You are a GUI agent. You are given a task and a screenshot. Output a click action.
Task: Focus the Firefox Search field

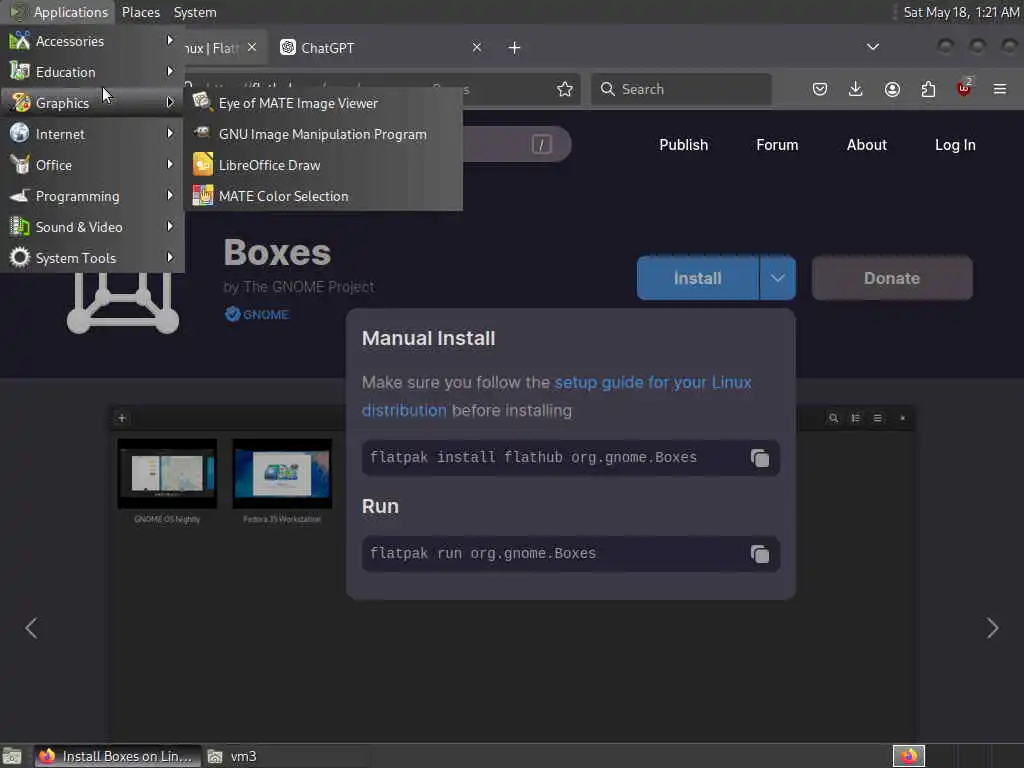681,89
